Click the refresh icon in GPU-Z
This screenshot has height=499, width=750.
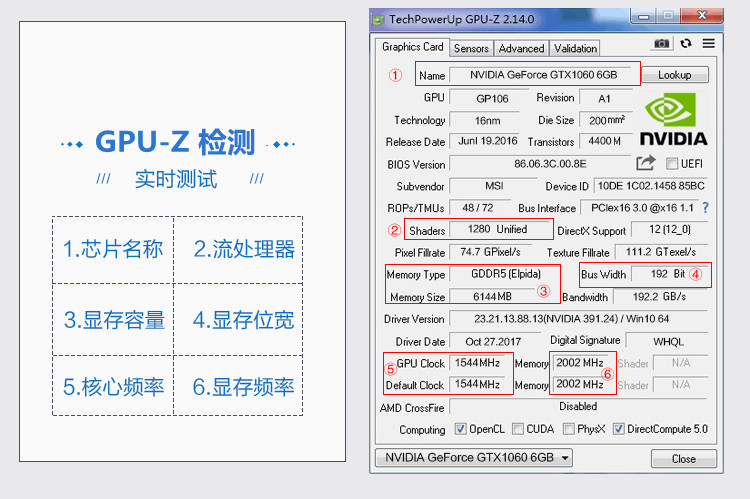click(686, 44)
